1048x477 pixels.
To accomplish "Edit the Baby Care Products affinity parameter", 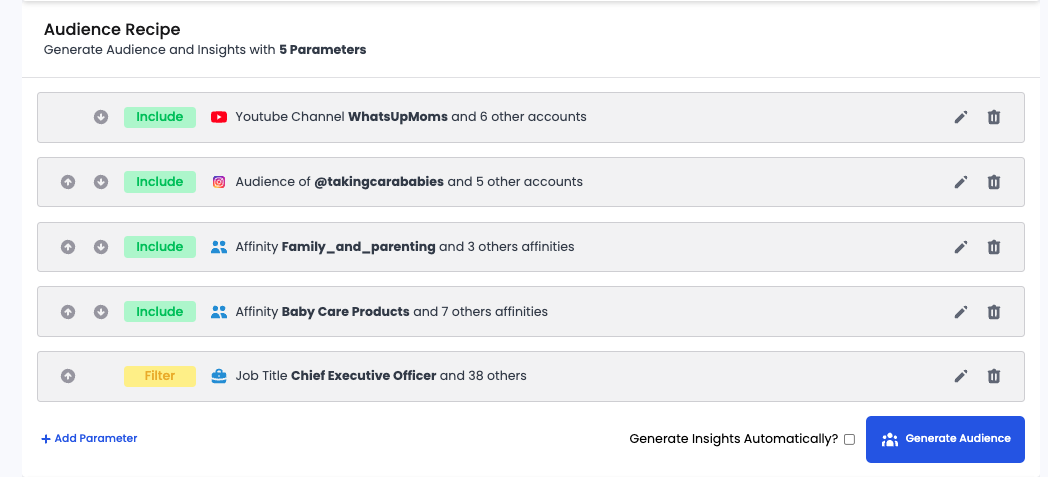I will point(961,312).
